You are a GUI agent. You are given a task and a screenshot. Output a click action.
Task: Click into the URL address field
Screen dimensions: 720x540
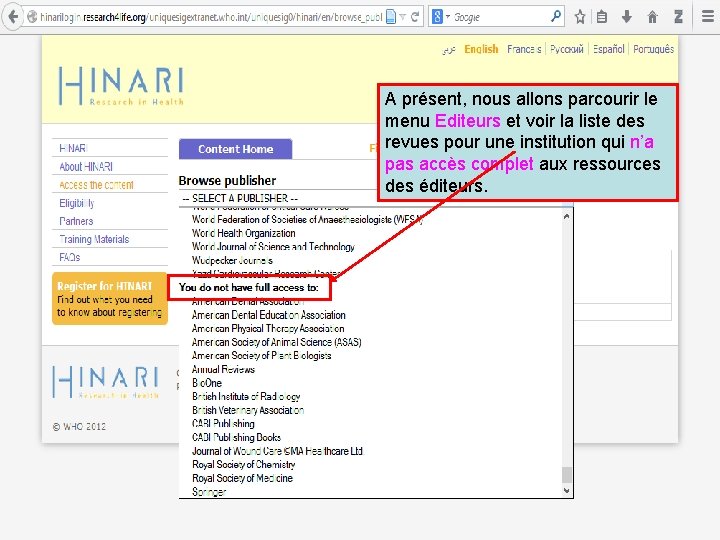(x=210, y=17)
